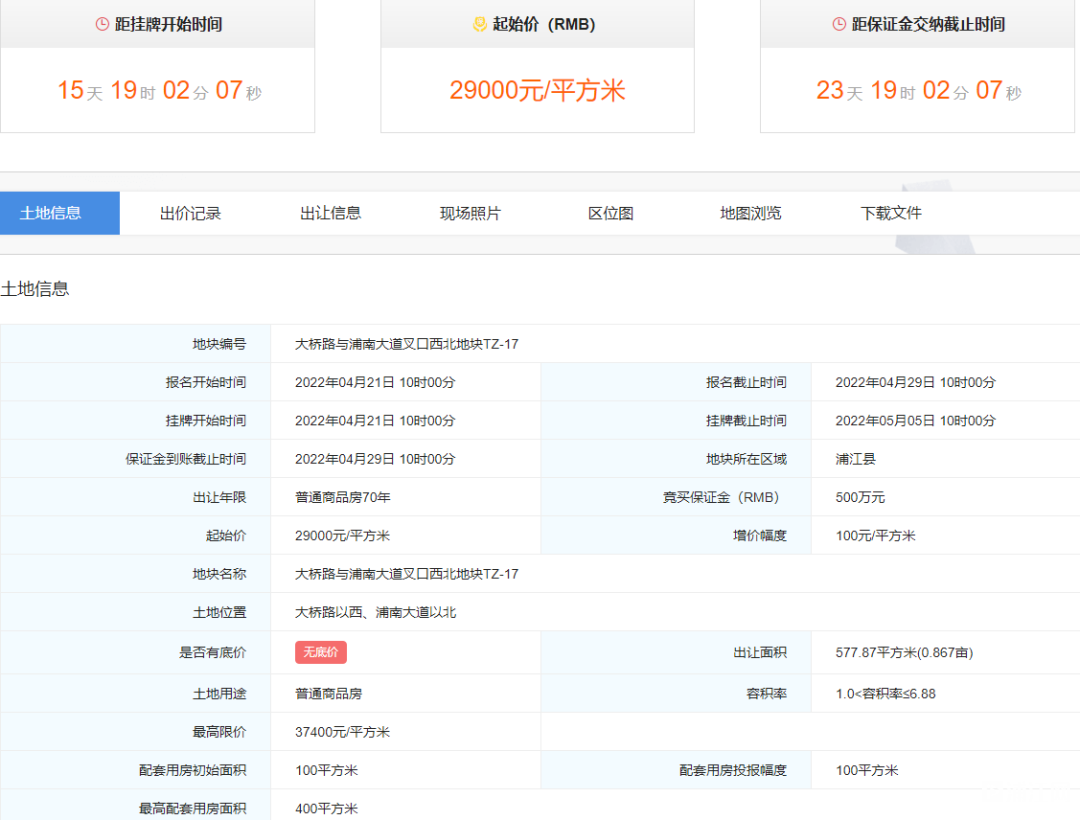
Task: Select the 土地信息 tab
Action: [x=60, y=213]
